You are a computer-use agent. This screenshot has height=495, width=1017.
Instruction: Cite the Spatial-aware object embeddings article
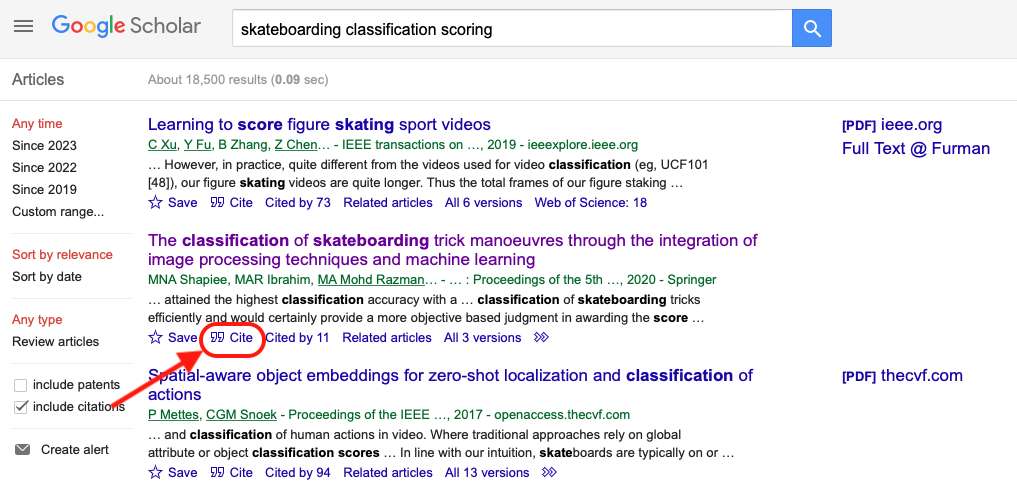(x=232, y=473)
